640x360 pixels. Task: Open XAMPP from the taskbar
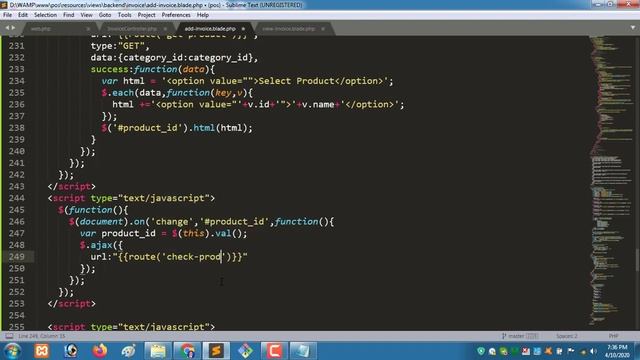[42, 351]
